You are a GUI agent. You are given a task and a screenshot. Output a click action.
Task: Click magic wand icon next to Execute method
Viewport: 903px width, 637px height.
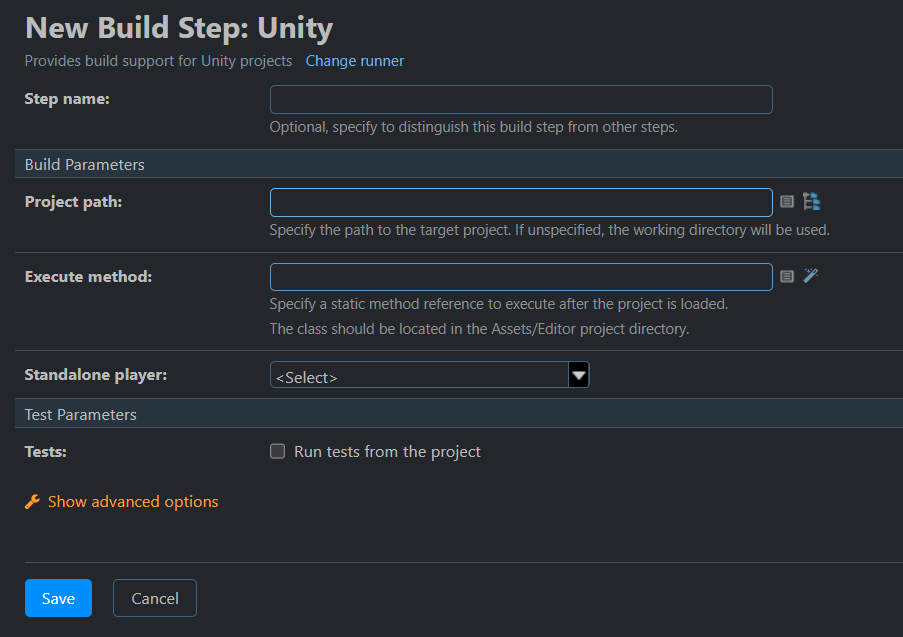(811, 275)
